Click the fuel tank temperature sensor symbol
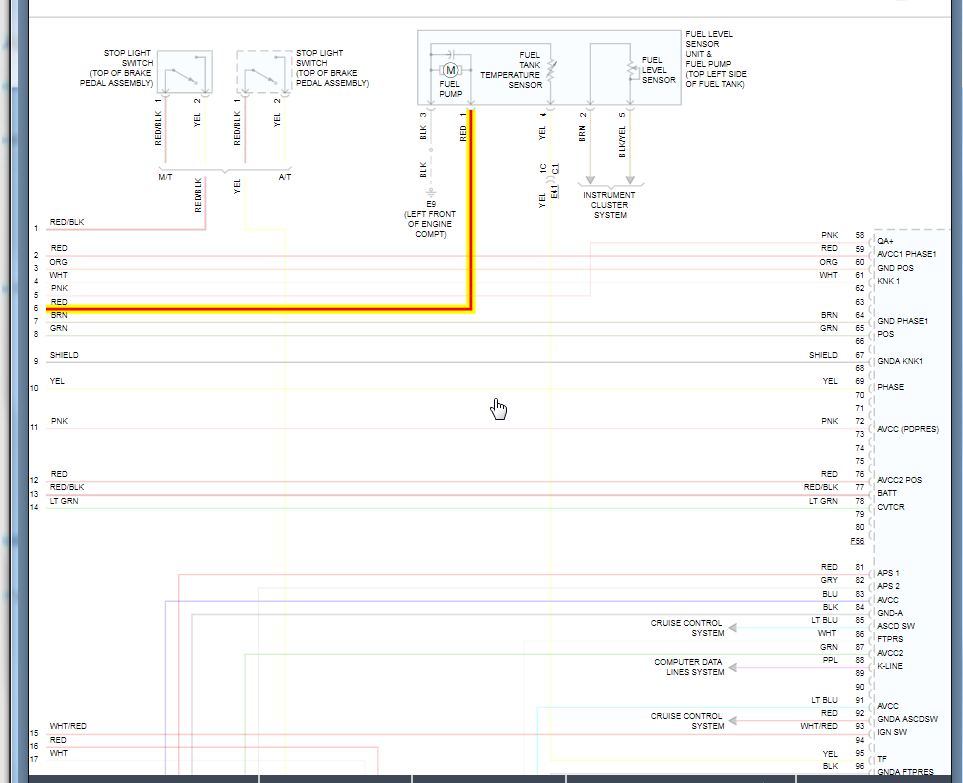Screen dimensions: 963x783 [x=550, y=69]
